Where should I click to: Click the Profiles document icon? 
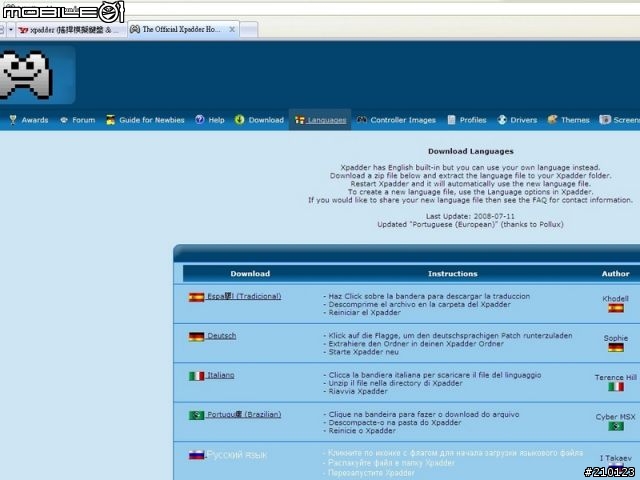[451, 120]
